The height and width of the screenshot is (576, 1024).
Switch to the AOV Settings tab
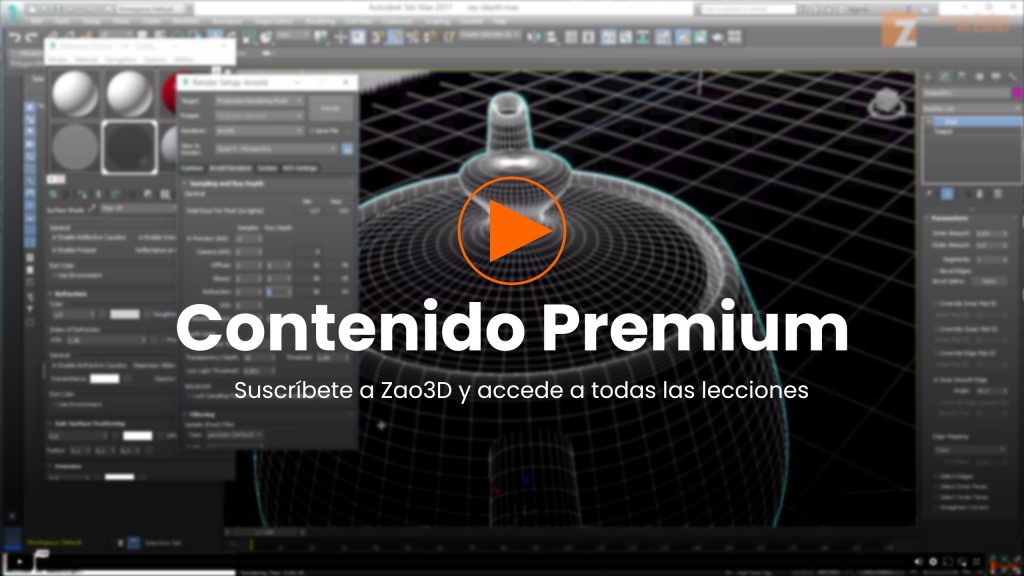pyautogui.click(x=299, y=168)
